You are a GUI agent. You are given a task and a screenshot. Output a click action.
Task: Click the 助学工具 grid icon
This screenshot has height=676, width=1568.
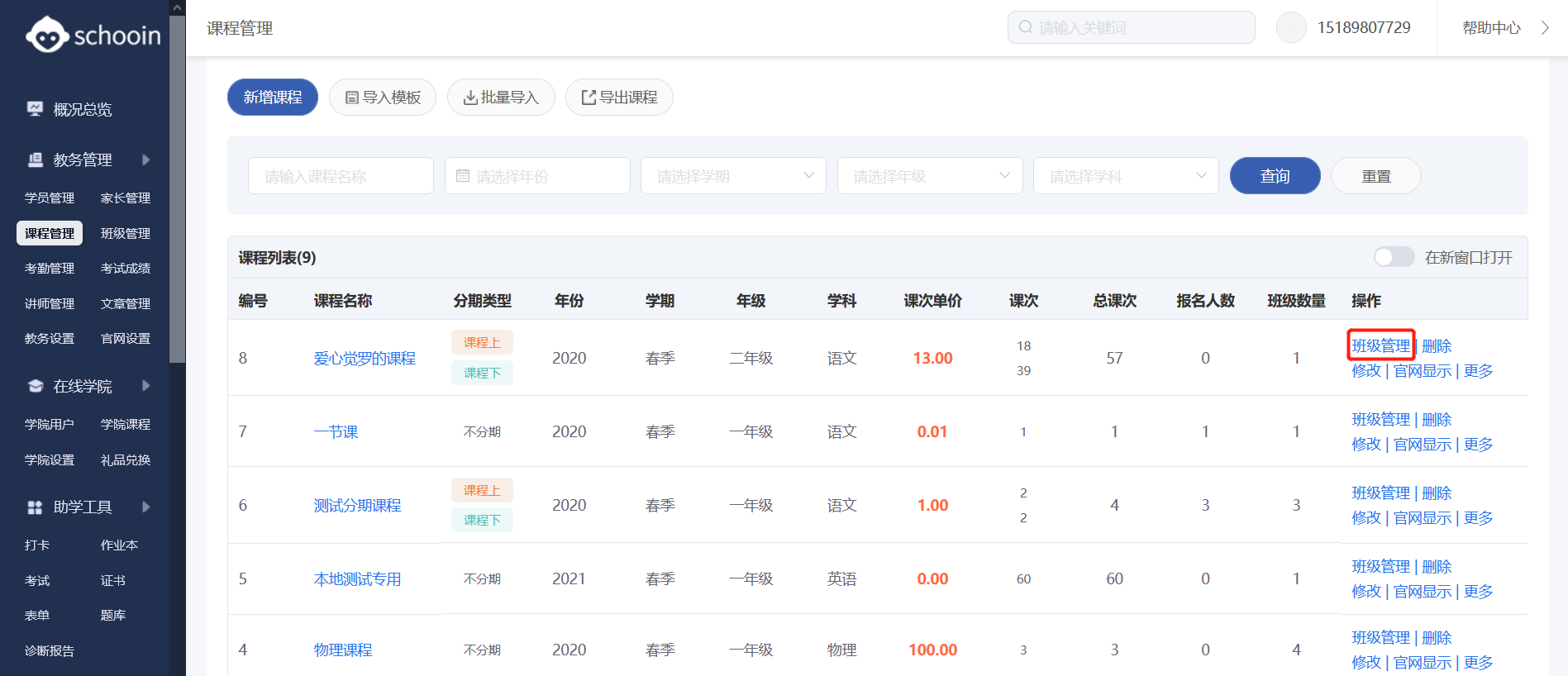(x=35, y=507)
